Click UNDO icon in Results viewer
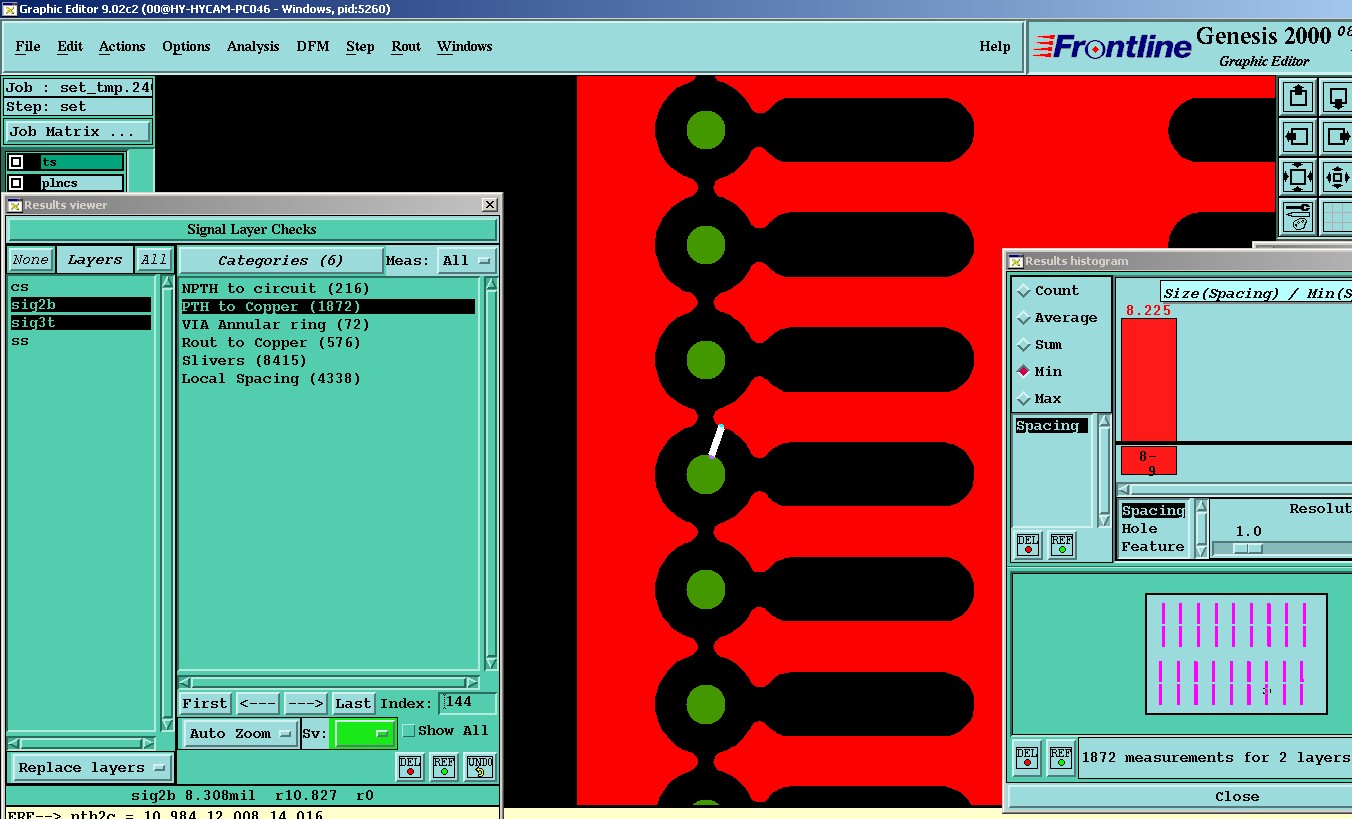 479,767
